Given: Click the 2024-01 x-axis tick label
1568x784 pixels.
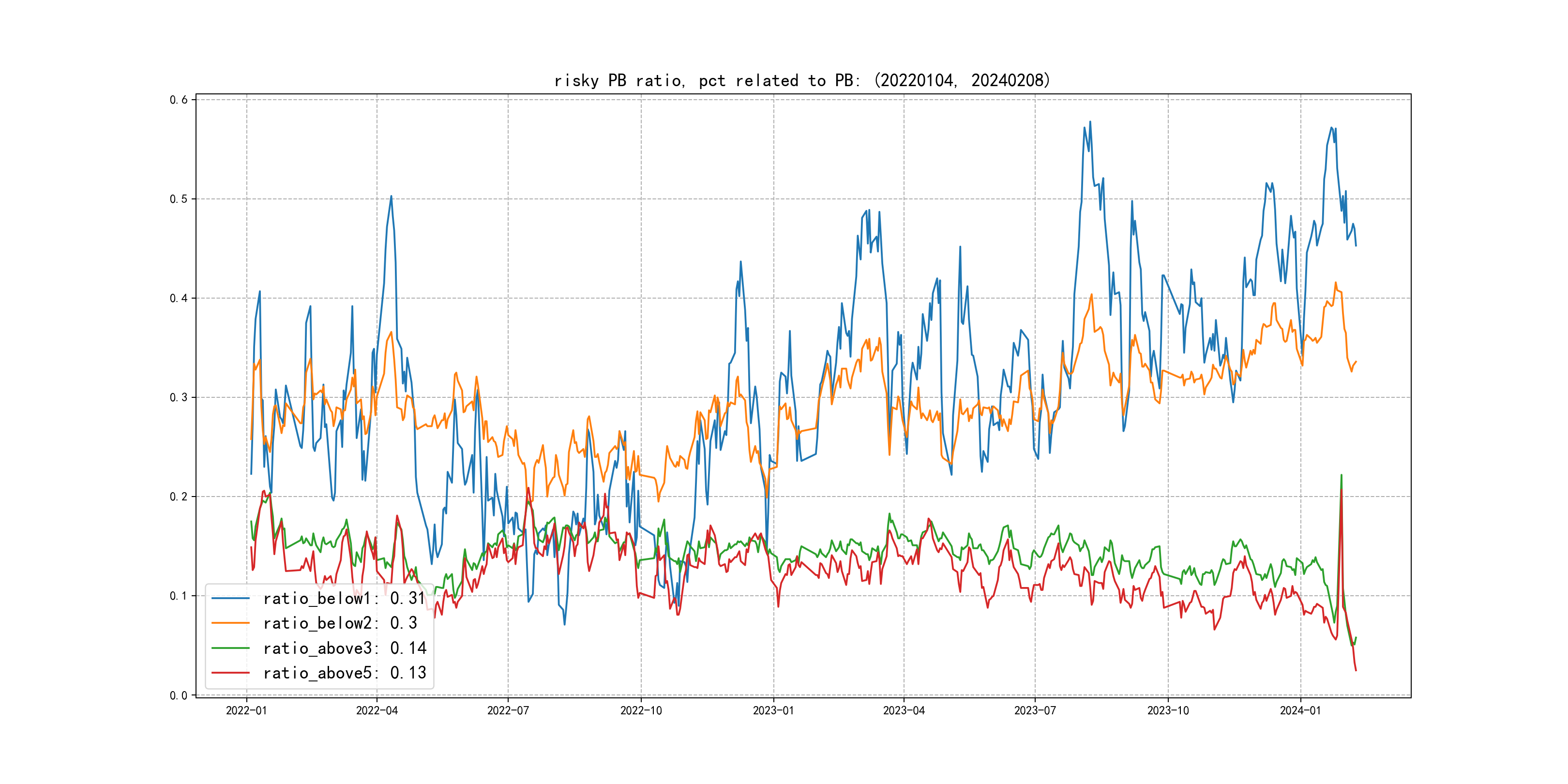Looking at the screenshot, I should coord(1301,710).
